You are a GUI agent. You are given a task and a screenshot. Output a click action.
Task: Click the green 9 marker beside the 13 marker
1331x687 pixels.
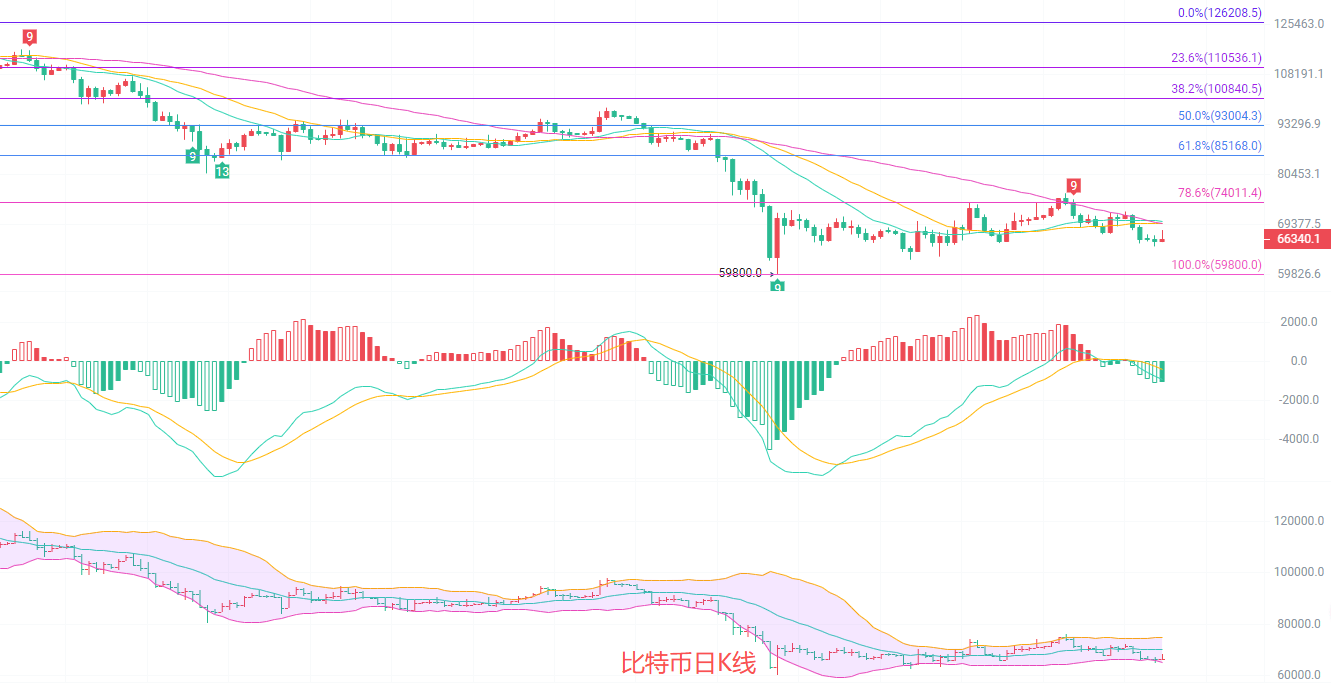coord(191,156)
